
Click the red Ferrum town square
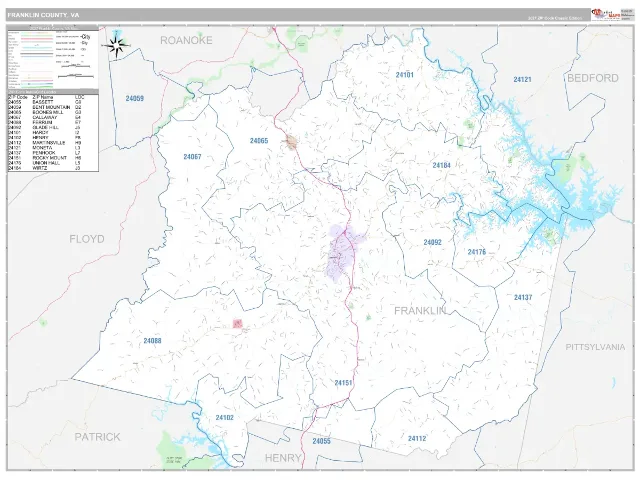[238, 324]
